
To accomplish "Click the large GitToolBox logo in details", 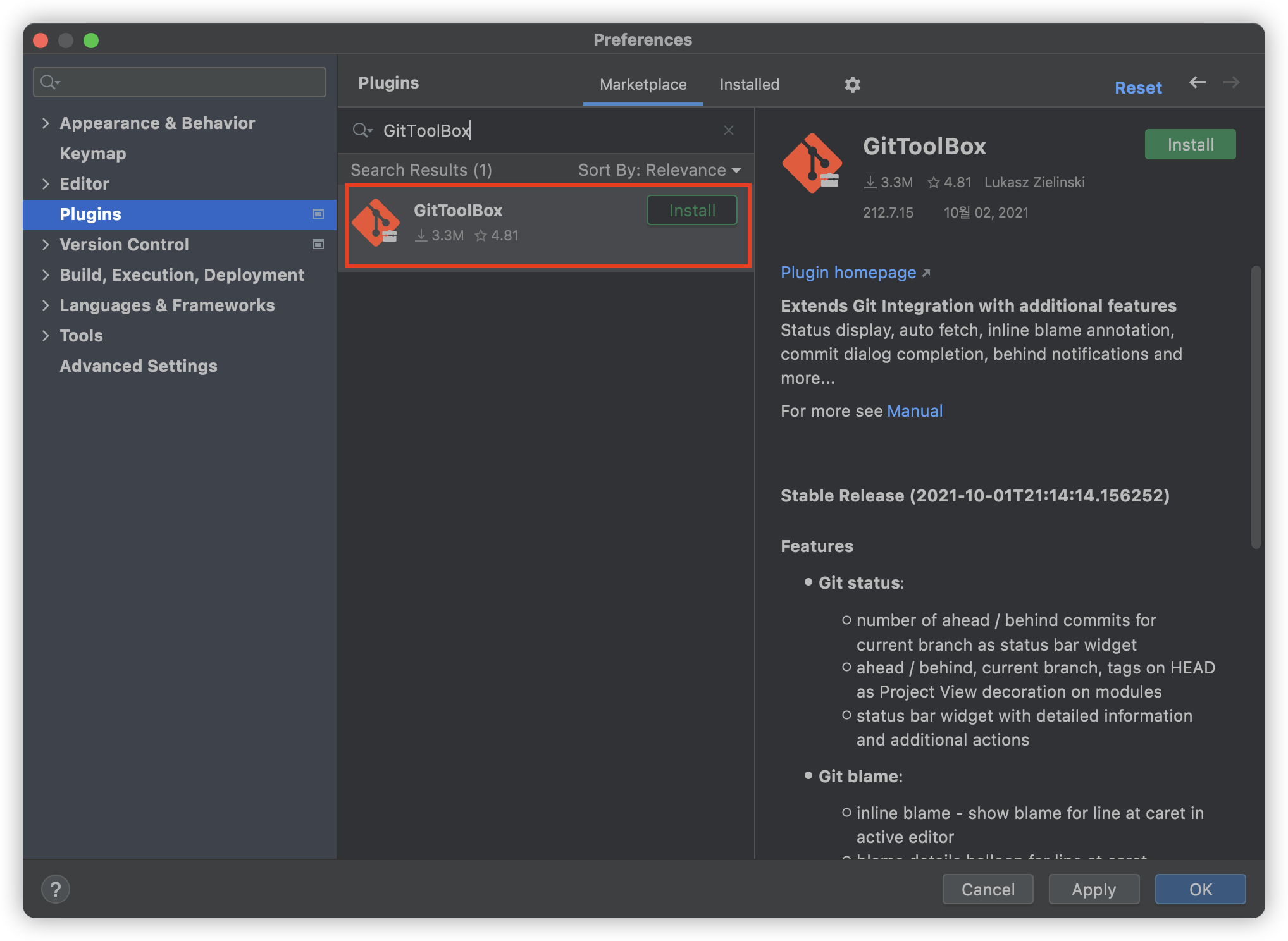I will (812, 163).
